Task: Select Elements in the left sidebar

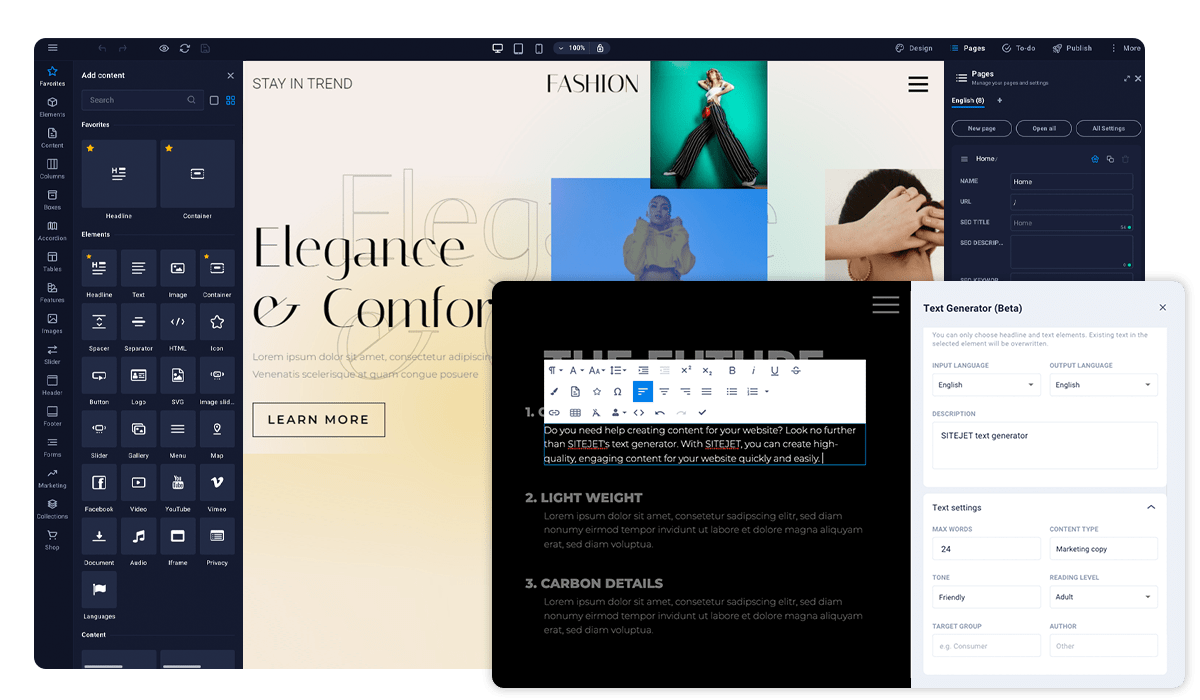Action: (x=52, y=107)
